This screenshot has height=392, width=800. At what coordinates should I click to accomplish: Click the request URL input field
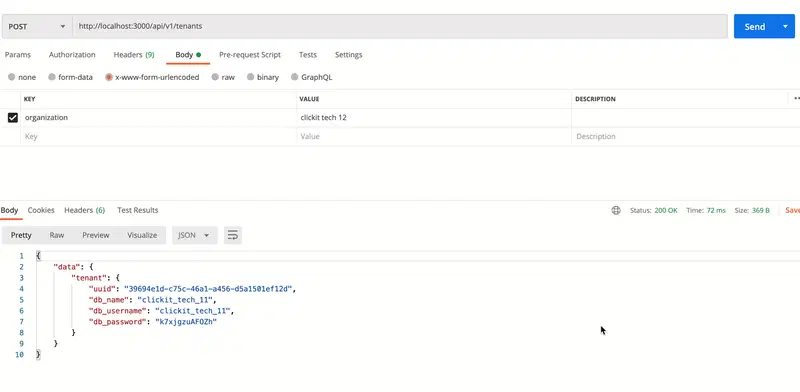(400, 27)
